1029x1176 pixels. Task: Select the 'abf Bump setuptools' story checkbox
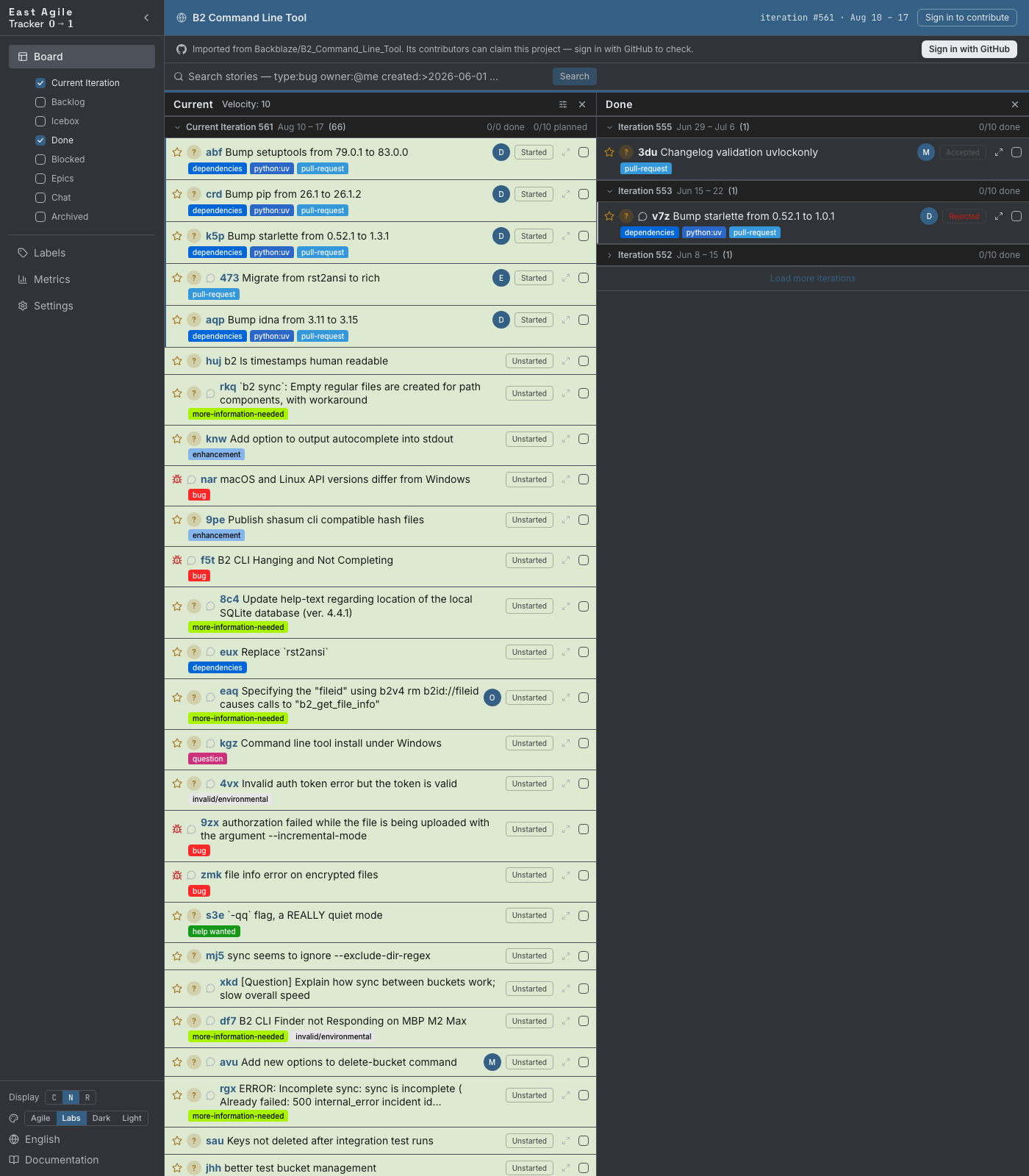[584, 152]
